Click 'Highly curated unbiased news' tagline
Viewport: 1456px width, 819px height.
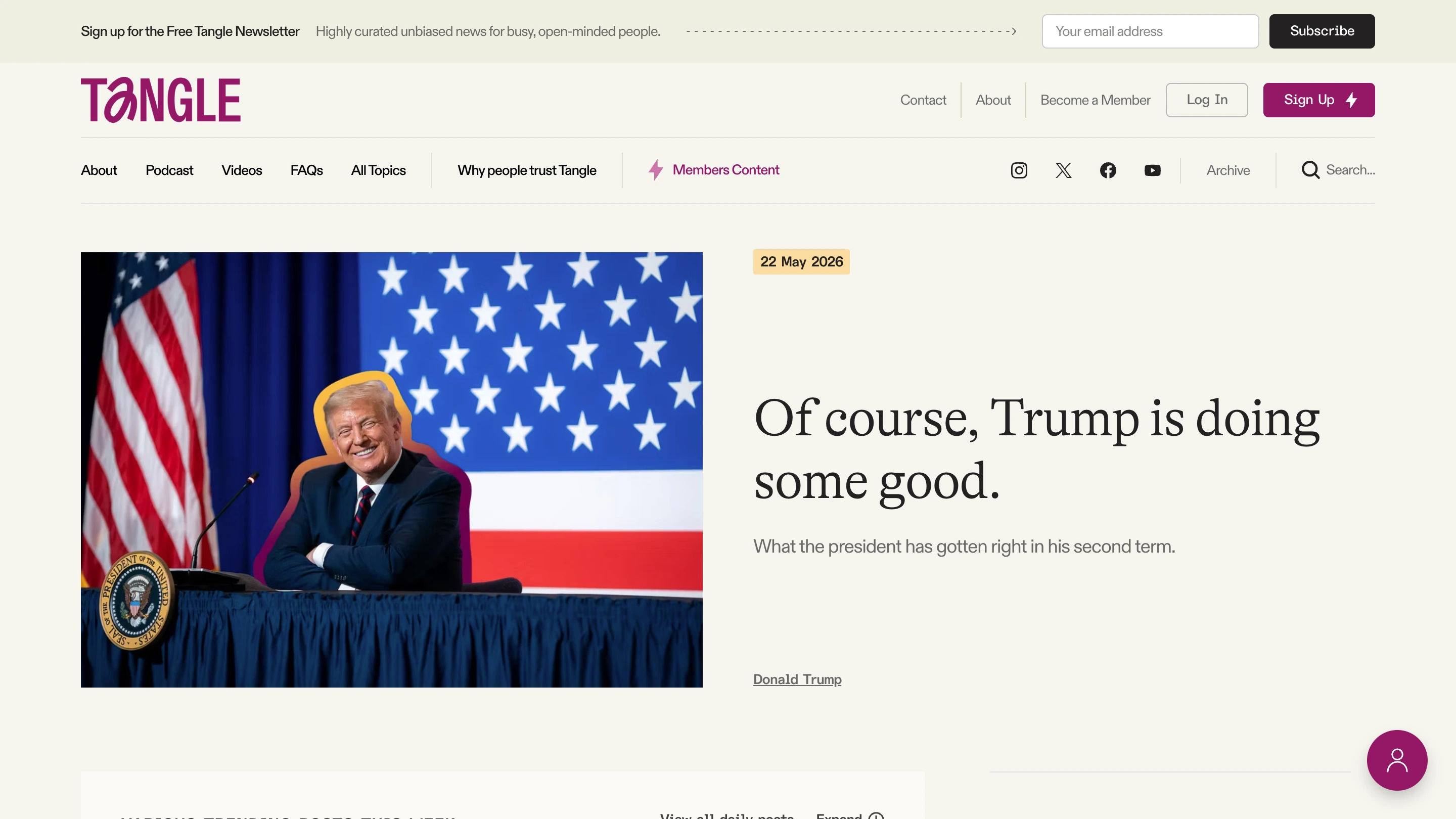[488, 31]
